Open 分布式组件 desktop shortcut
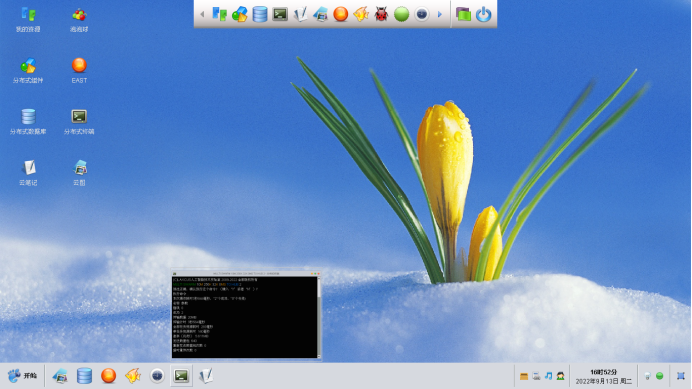 pyautogui.click(x=28, y=71)
